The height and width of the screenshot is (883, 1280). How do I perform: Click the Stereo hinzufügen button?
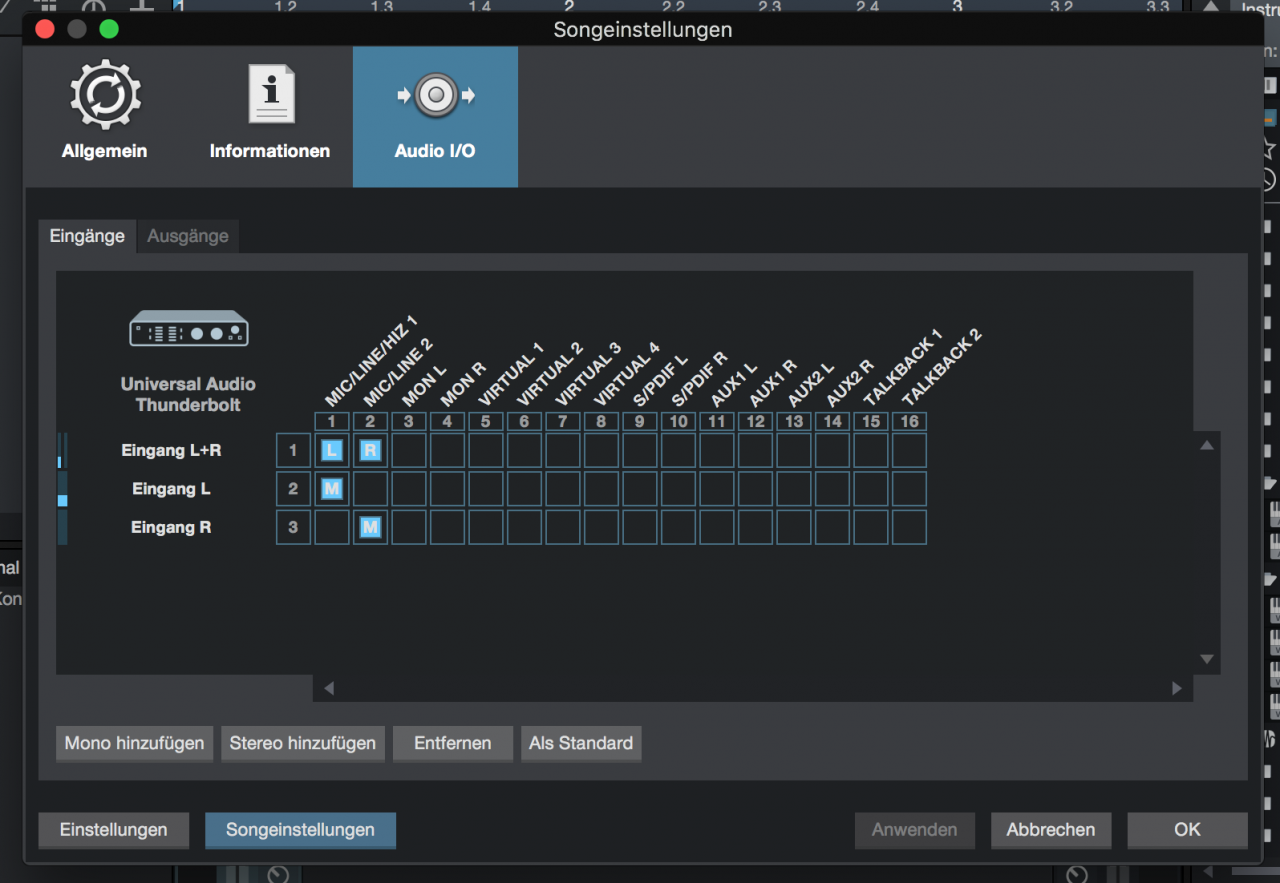[x=303, y=743]
